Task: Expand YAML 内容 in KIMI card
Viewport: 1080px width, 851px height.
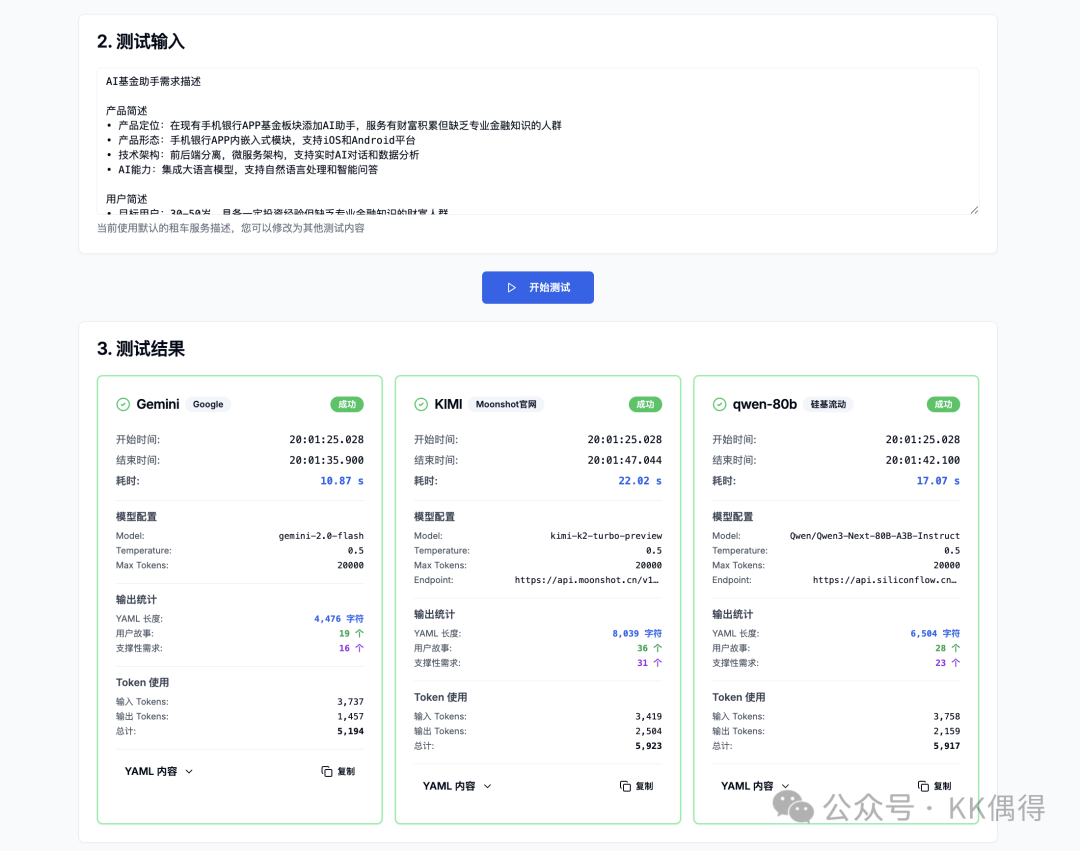Action: tap(457, 786)
